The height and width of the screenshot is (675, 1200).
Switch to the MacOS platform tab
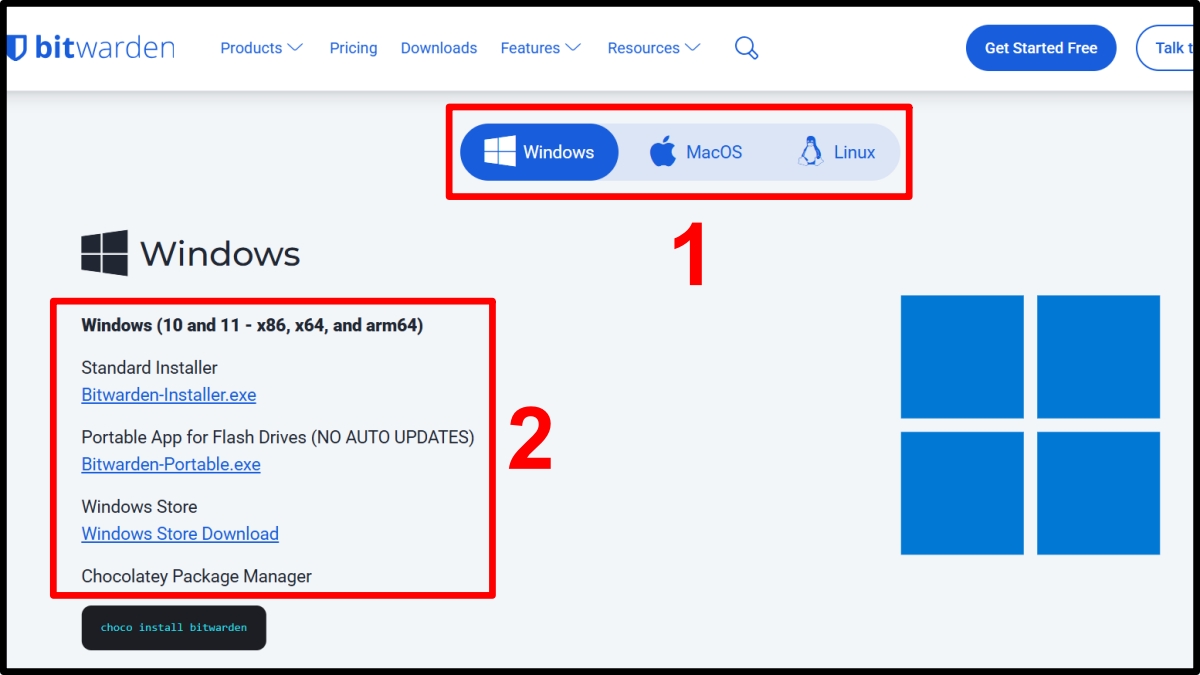point(696,152)
